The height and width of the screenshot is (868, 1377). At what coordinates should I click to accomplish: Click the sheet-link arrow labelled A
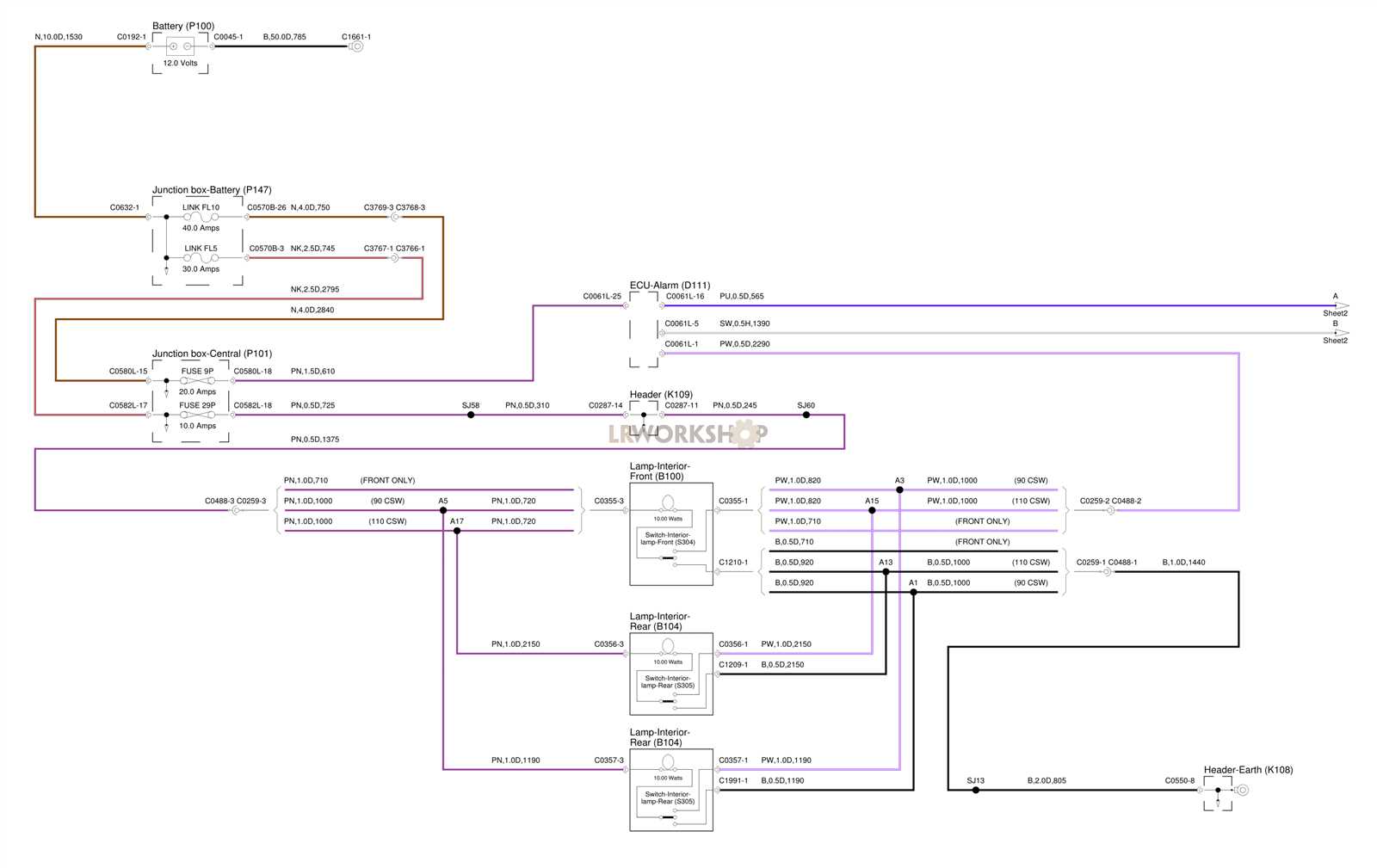tap(1342, 305)
